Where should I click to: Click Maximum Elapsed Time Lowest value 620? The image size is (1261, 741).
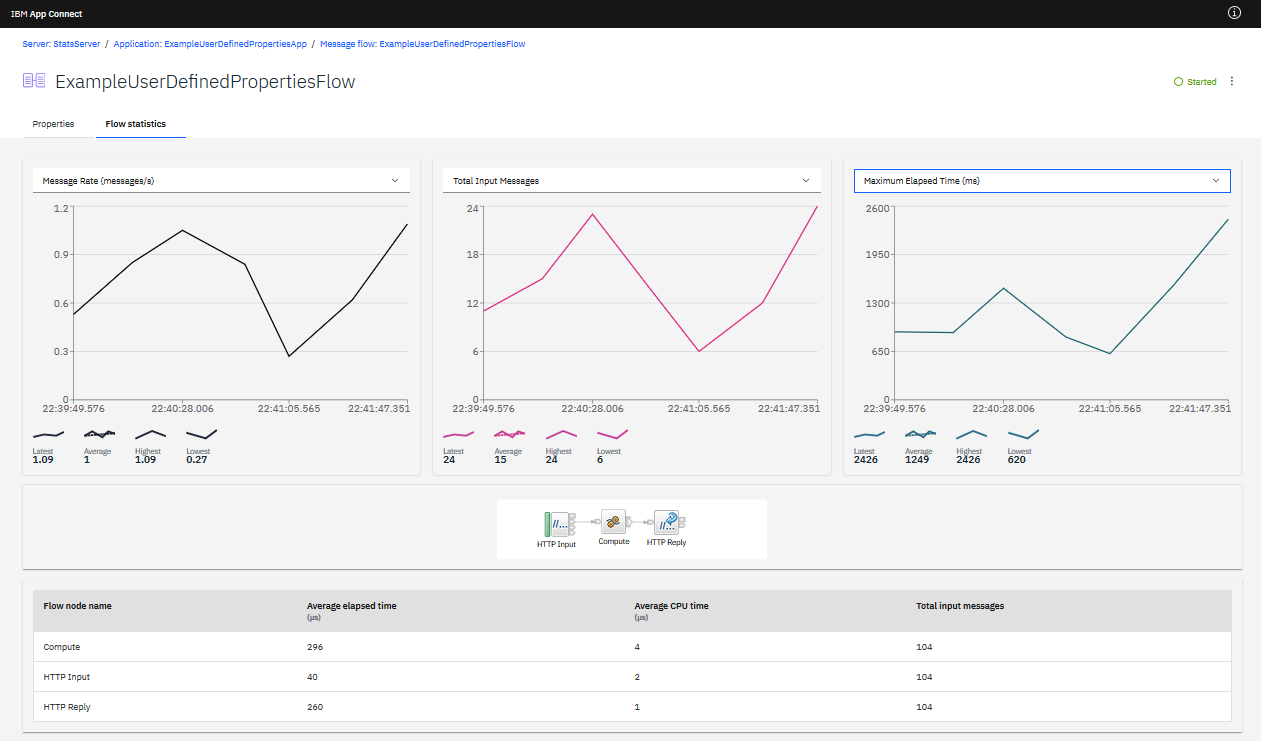tap(1017, 460)
